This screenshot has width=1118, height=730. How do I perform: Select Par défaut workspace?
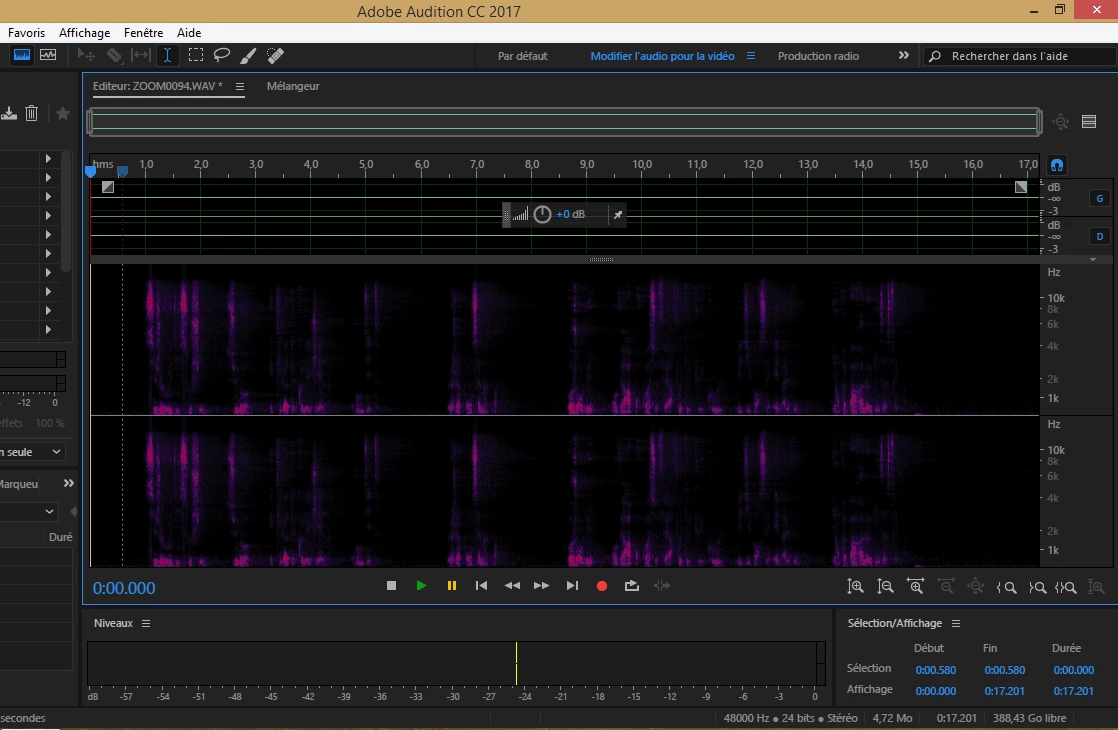[523, 56]
